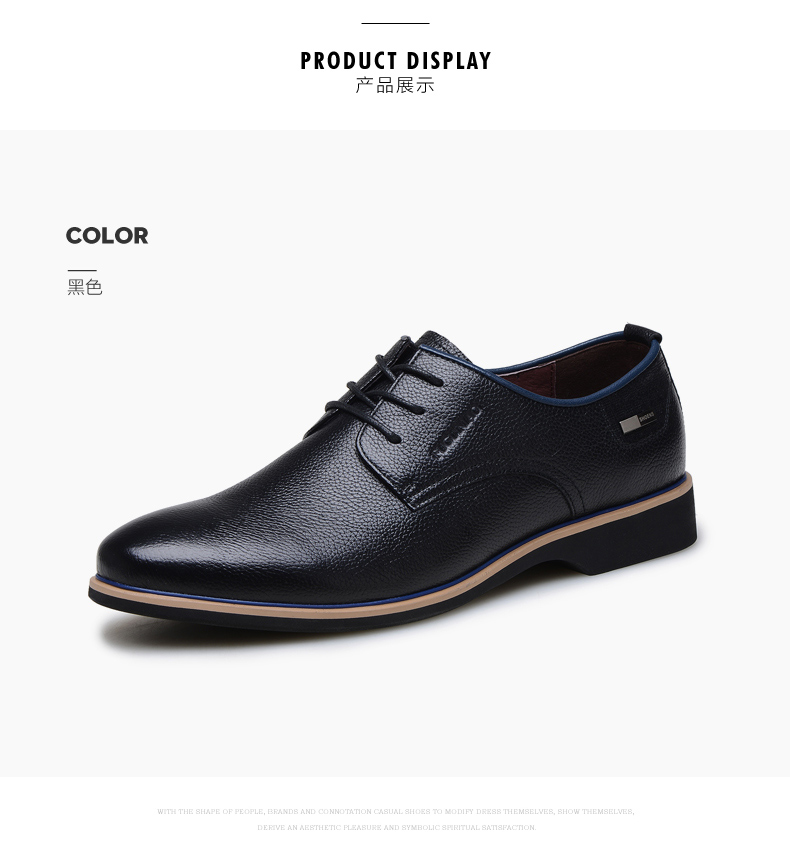790x856 pixels.
Task: Click the 黑色 color name text
Action: (x=85, y=287)
